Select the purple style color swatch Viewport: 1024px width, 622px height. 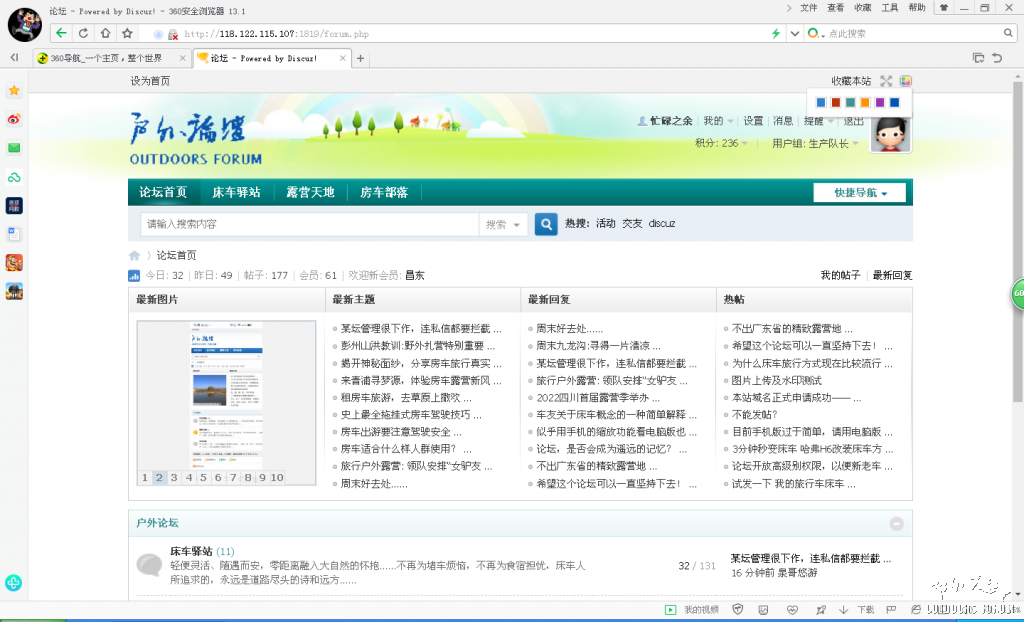tap(880, 103)
